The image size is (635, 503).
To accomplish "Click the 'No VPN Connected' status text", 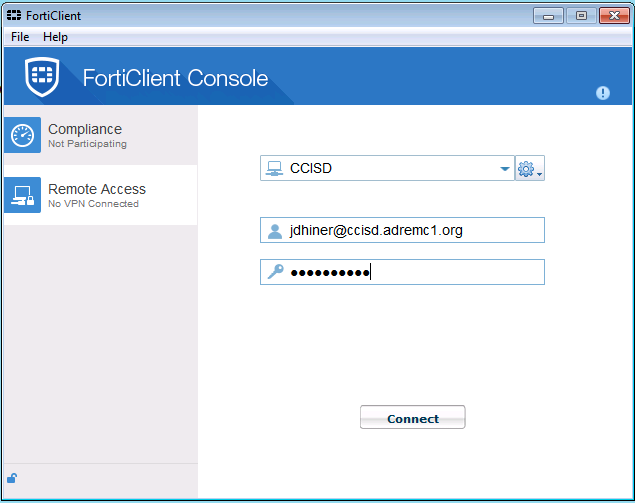I will [x=94, y=204].
